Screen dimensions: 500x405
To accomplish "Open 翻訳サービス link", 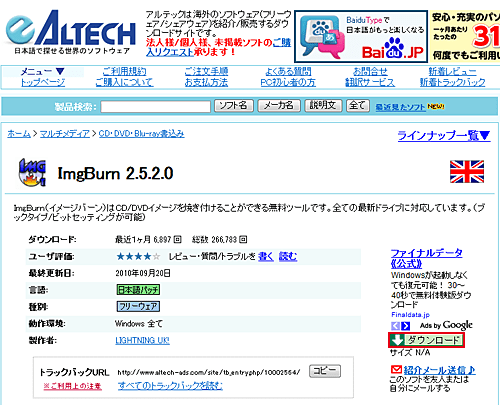I will [370, 82].
